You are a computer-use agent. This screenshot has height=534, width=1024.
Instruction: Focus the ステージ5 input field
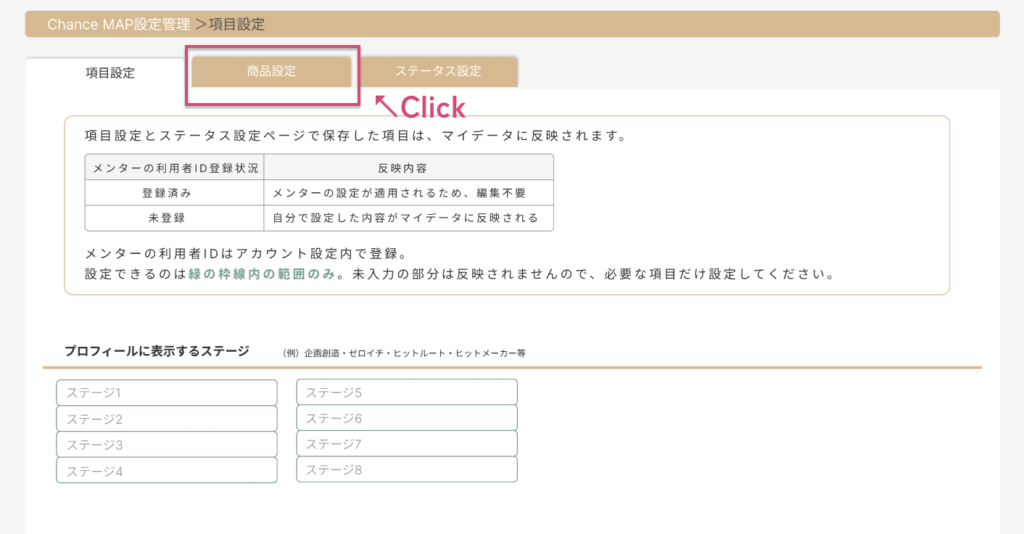[x=406, y=393]
